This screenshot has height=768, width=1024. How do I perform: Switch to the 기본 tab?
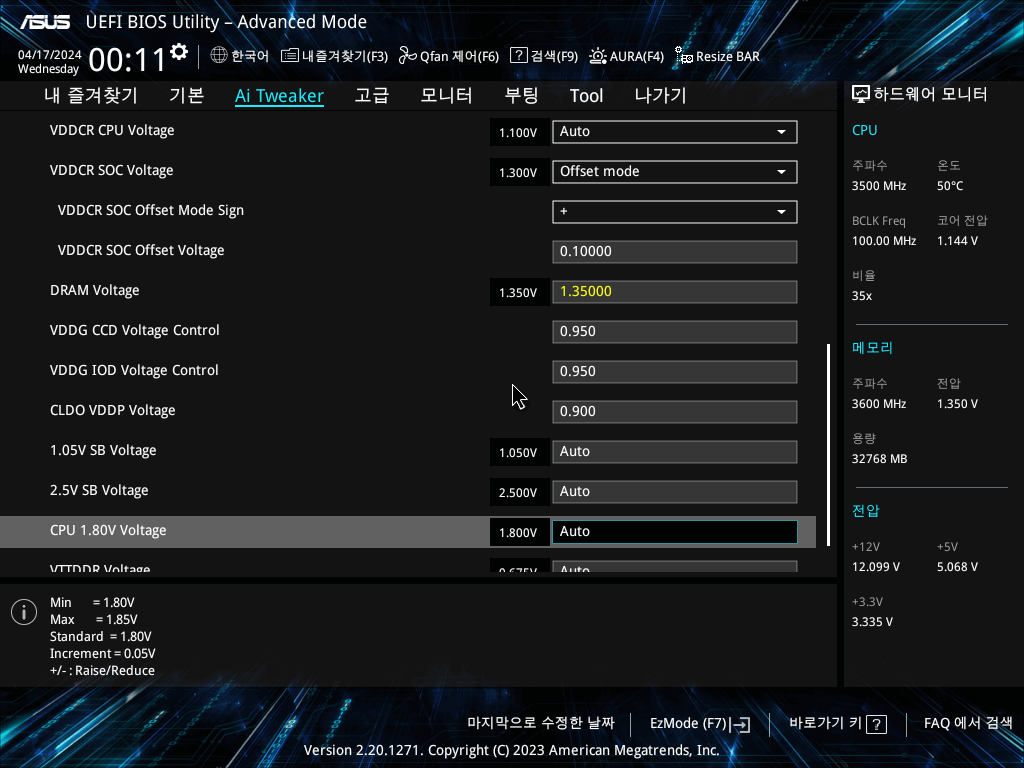click(x=187, y=96)
